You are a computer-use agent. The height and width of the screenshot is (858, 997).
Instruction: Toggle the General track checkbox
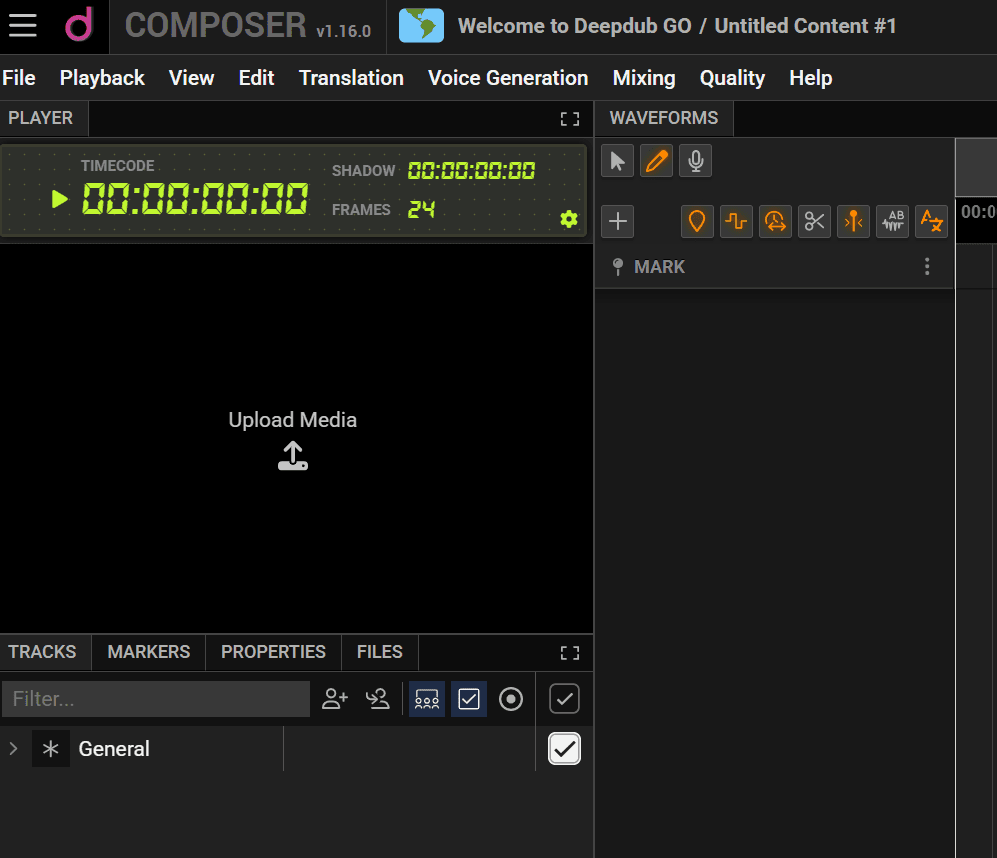[565, 749]
